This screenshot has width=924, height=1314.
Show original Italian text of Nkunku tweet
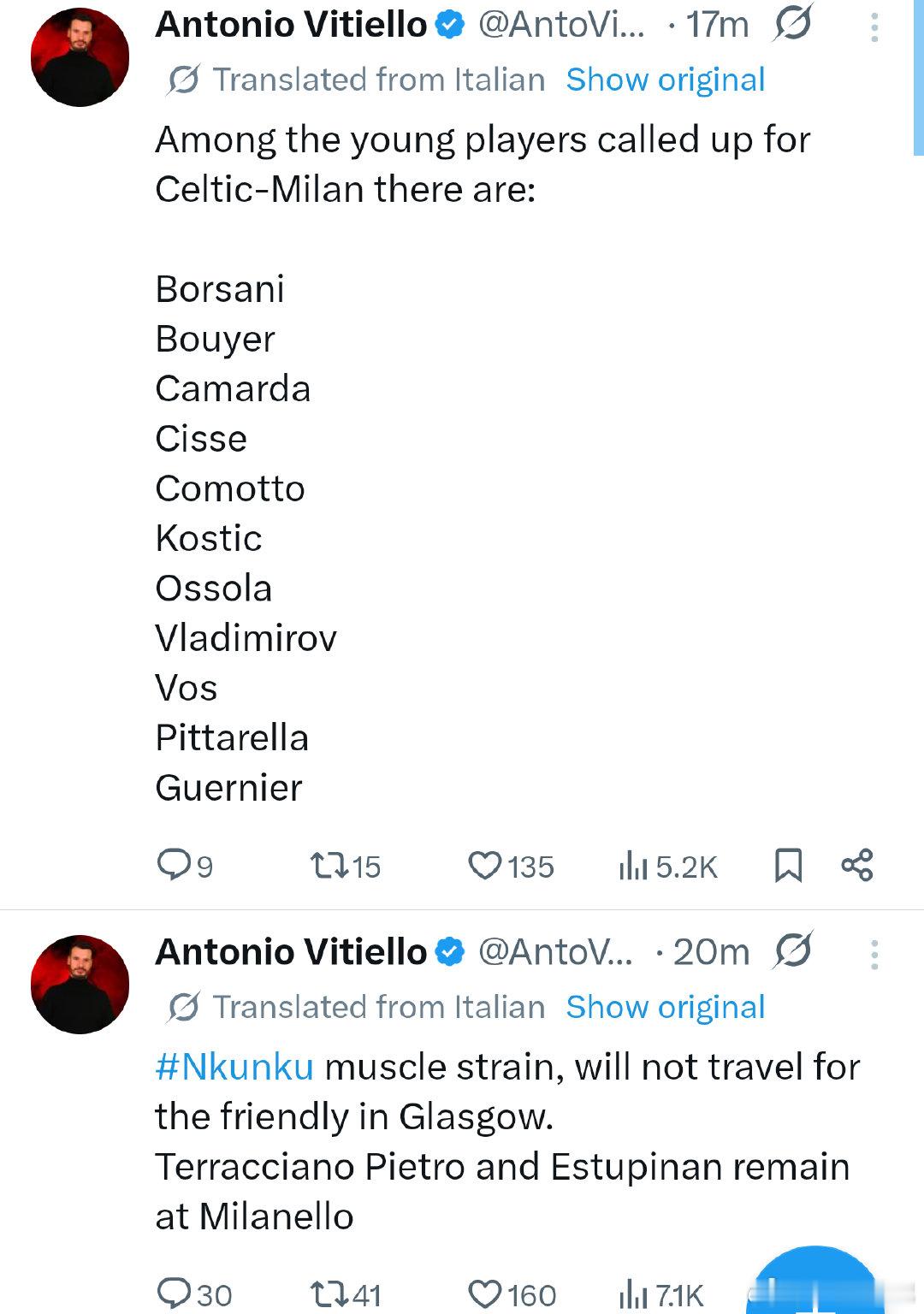click(666, 1007)
